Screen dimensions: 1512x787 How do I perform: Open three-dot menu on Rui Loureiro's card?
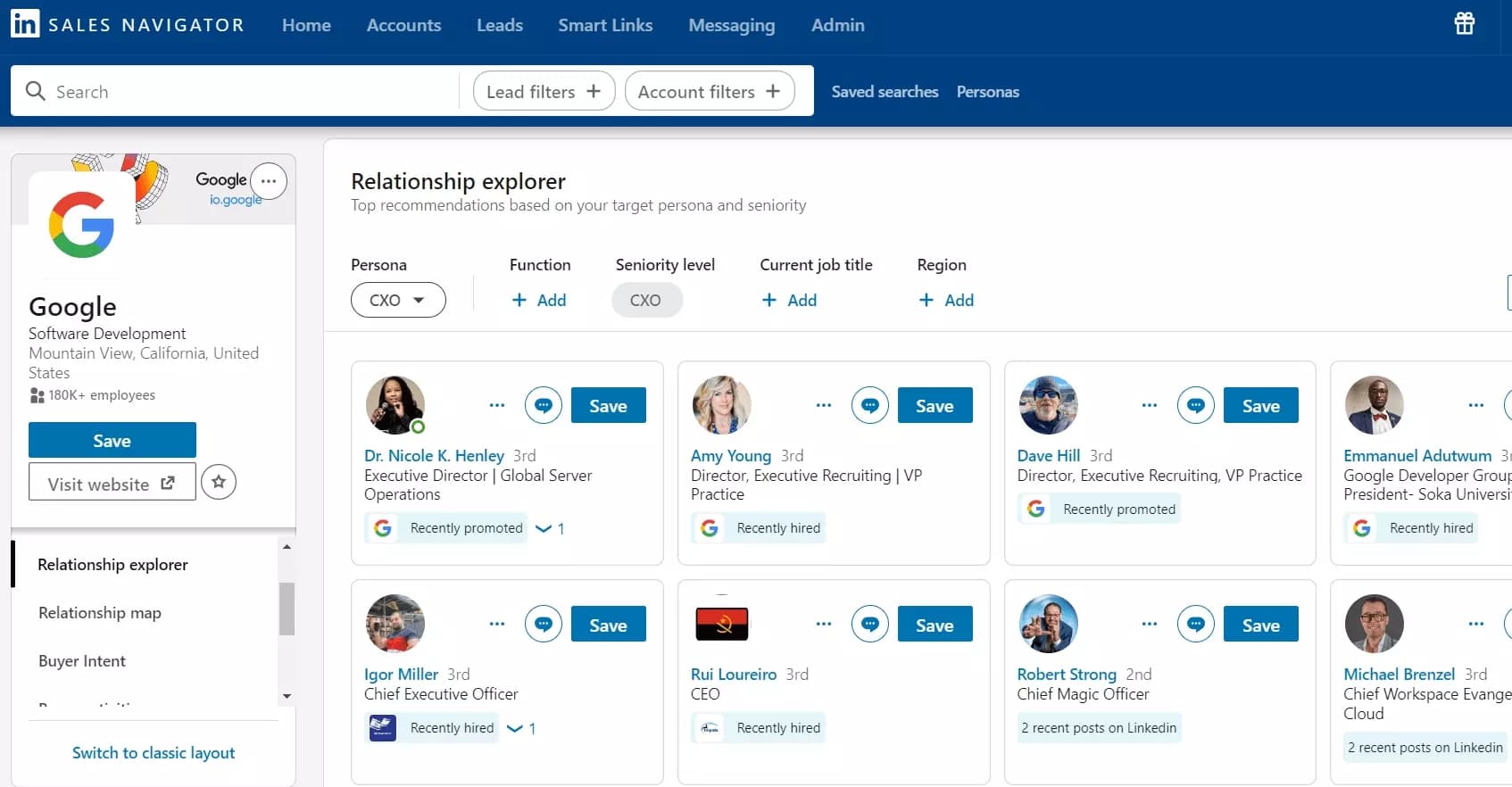[x=823, y=624]
